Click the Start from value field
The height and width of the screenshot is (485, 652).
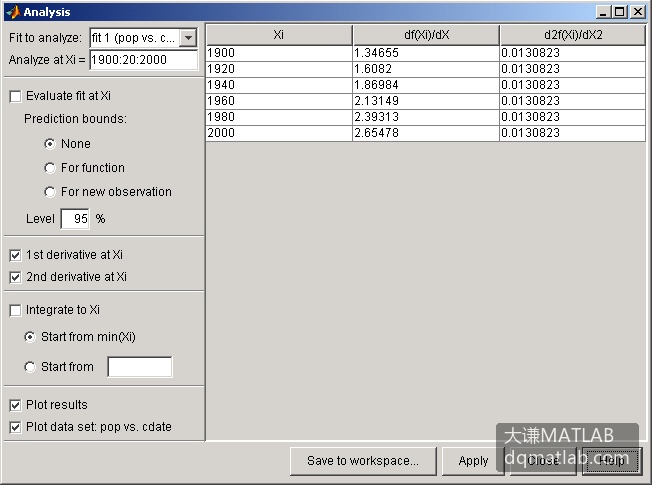pyautogui.click(x=140, y=367)
